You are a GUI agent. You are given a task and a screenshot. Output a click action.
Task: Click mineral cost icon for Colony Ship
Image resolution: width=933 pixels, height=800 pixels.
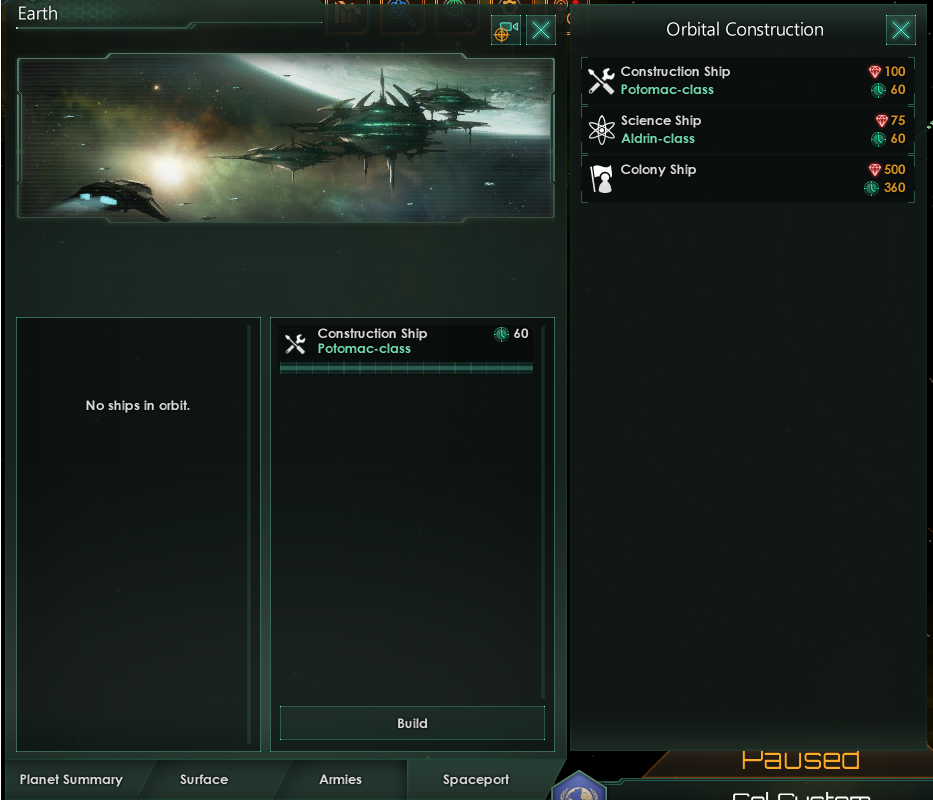(874, 170)
